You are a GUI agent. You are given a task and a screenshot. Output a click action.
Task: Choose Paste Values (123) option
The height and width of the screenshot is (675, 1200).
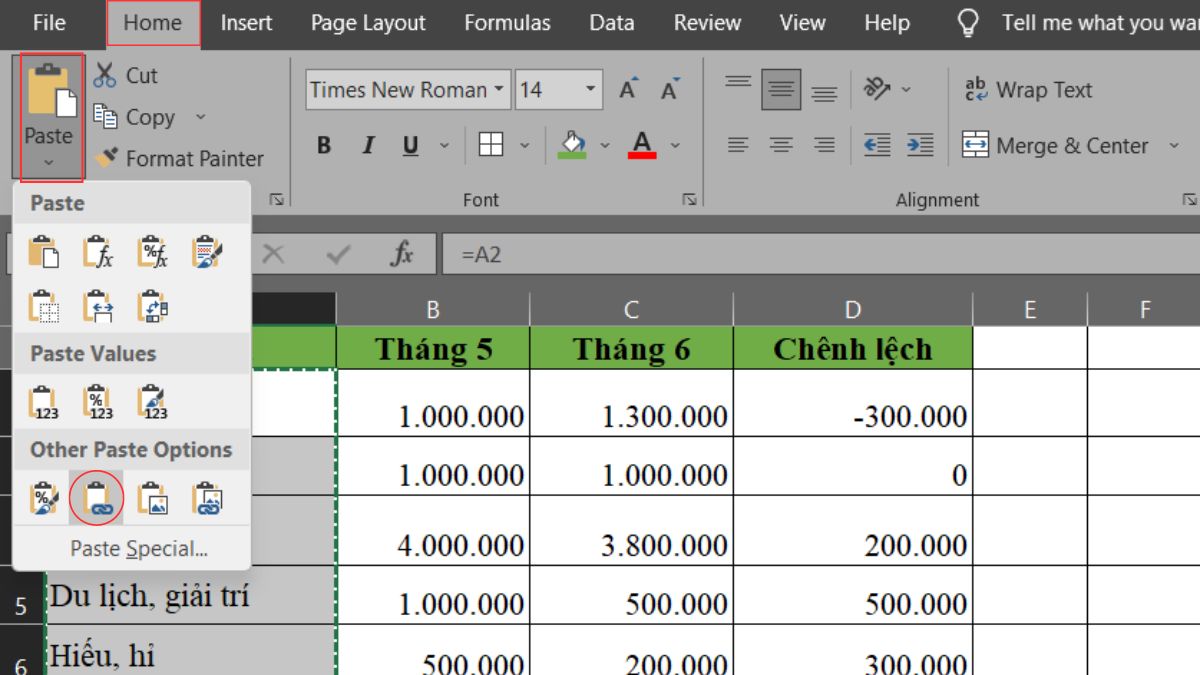pyautogui.click(x=43, y=398)
